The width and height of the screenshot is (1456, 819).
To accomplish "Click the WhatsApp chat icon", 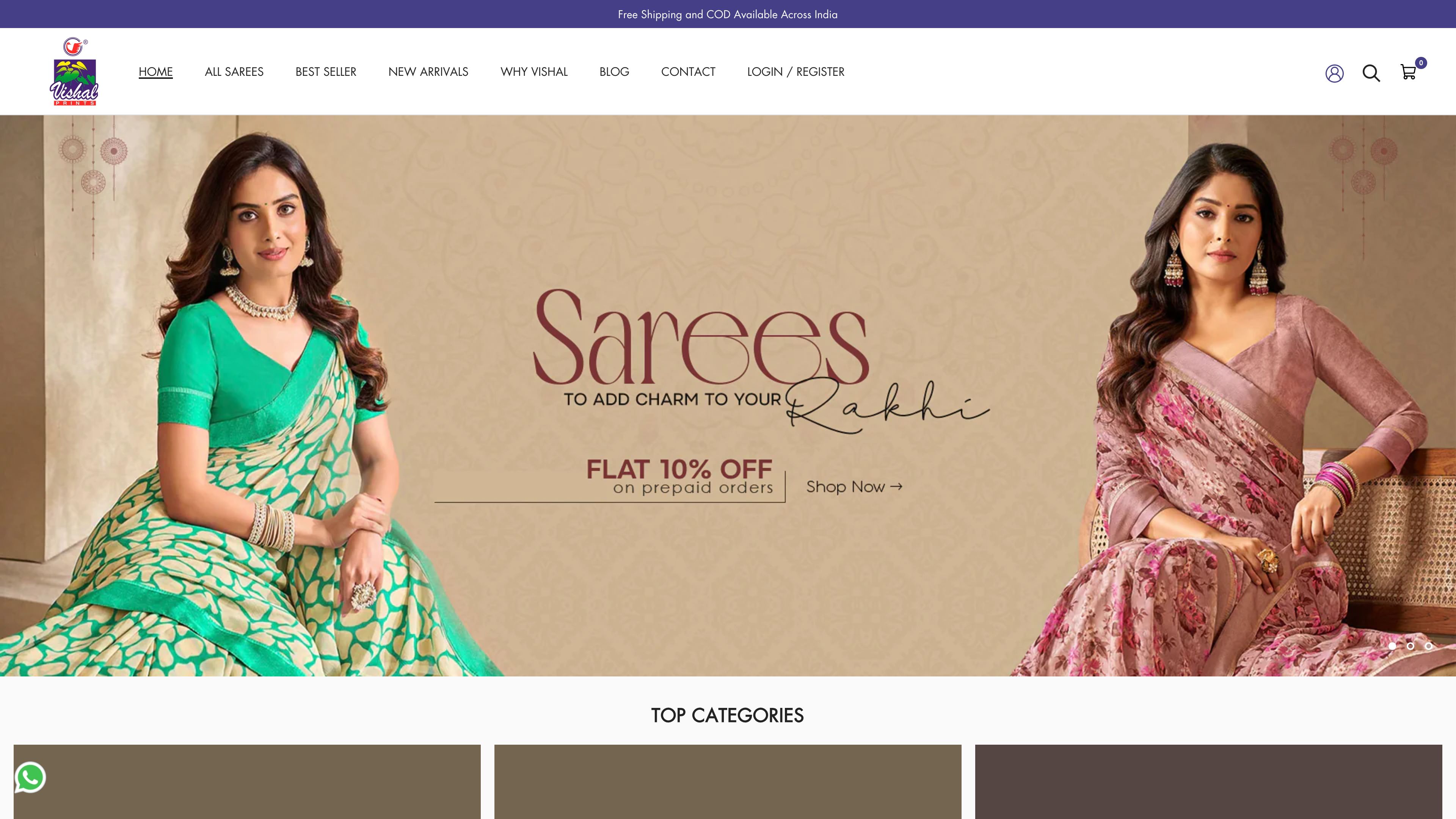I will click(x=30, y=778).
